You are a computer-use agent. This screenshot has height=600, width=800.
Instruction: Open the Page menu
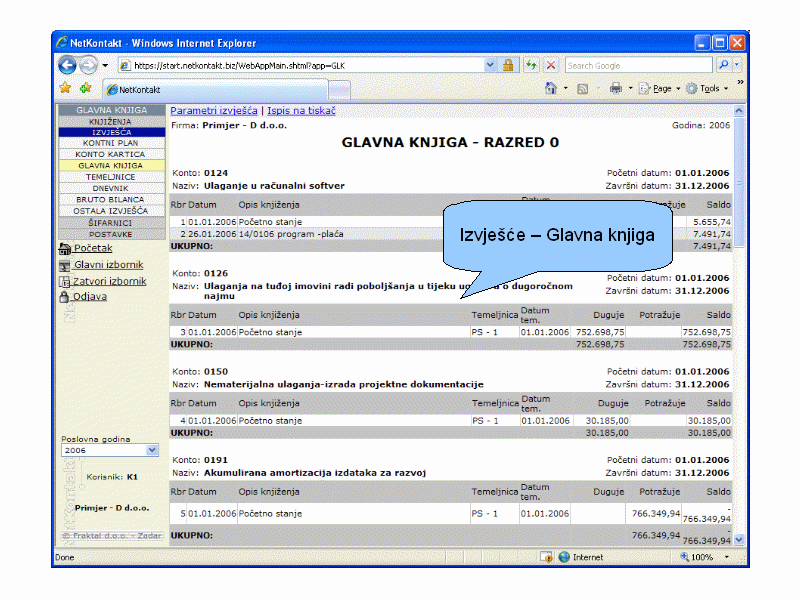[x=660, y=88]
